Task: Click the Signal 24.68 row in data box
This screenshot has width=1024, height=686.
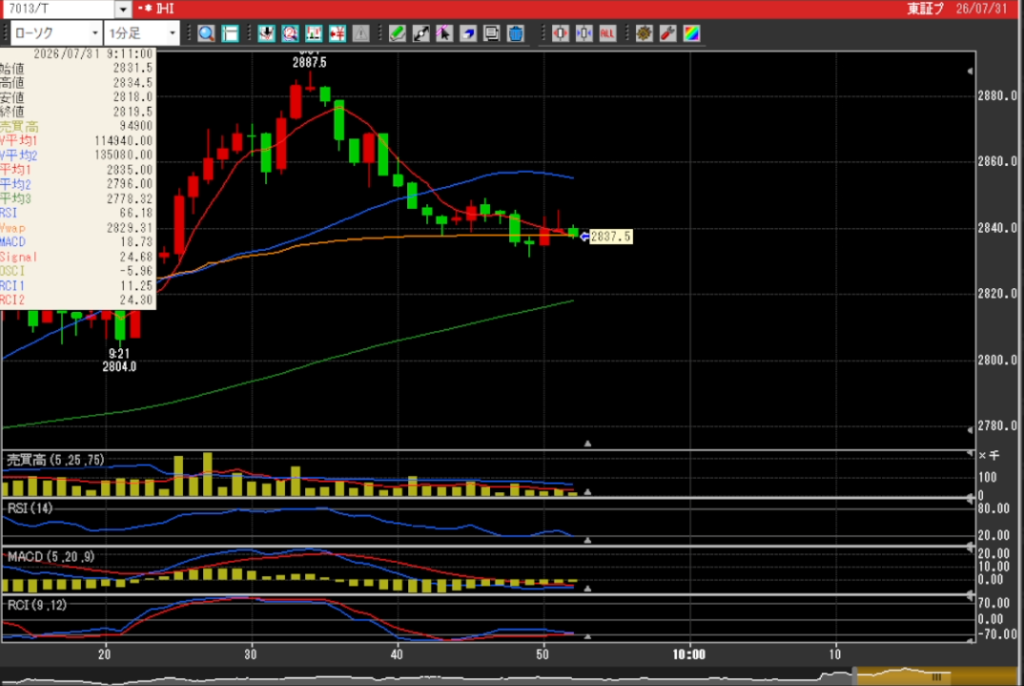Action: (x=76, y=257)
